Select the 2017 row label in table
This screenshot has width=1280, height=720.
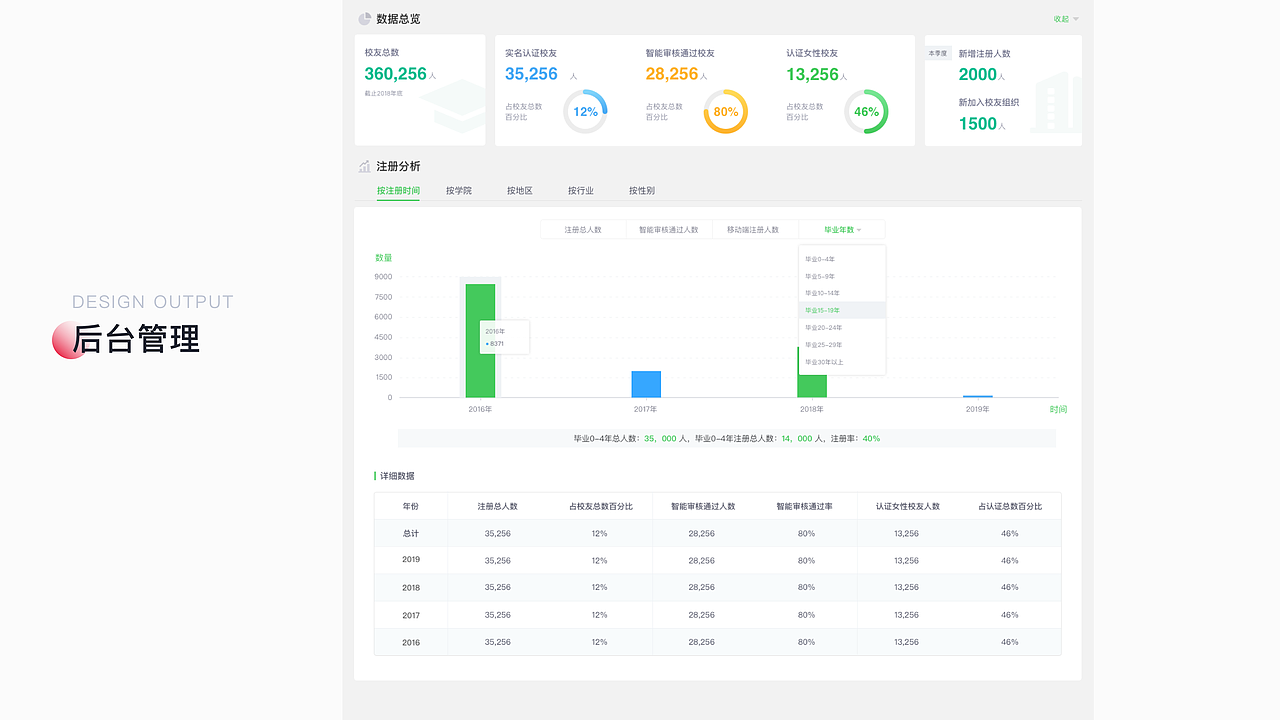411,615
